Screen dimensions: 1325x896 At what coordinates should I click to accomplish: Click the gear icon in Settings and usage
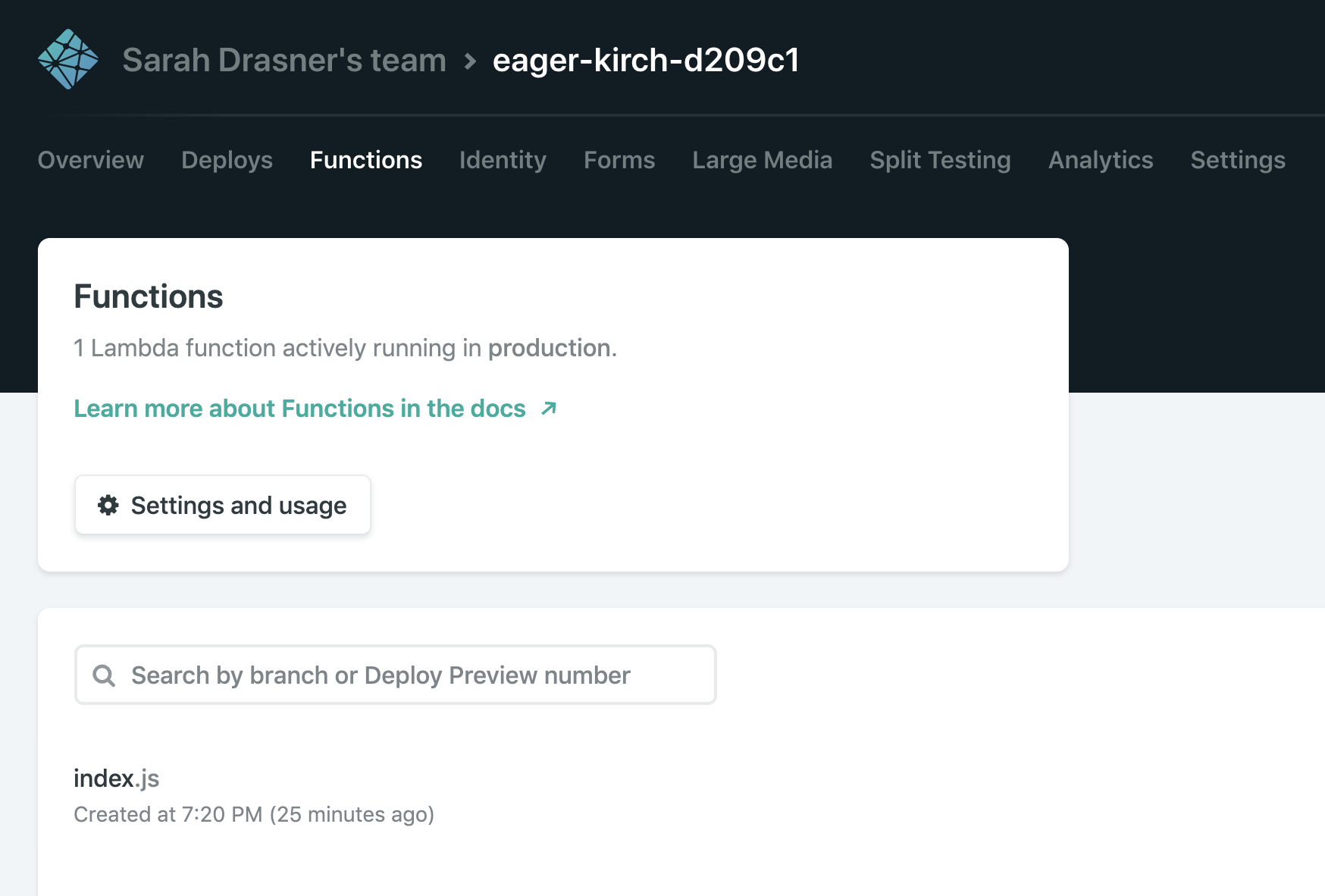108,505
